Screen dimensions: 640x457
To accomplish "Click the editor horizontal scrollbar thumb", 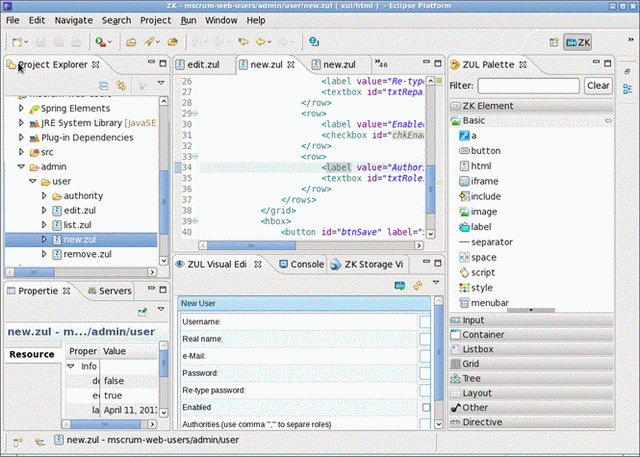I will pos(251,245).
